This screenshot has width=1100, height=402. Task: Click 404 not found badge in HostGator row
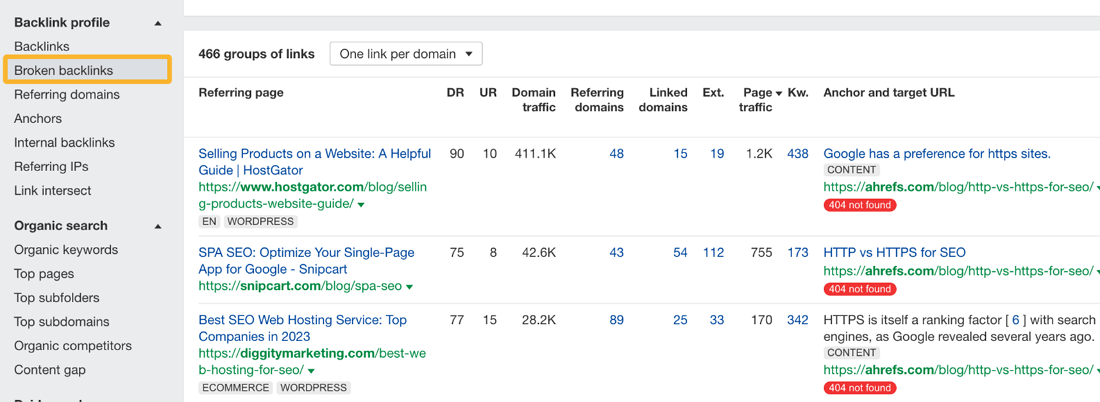point(860,206)
